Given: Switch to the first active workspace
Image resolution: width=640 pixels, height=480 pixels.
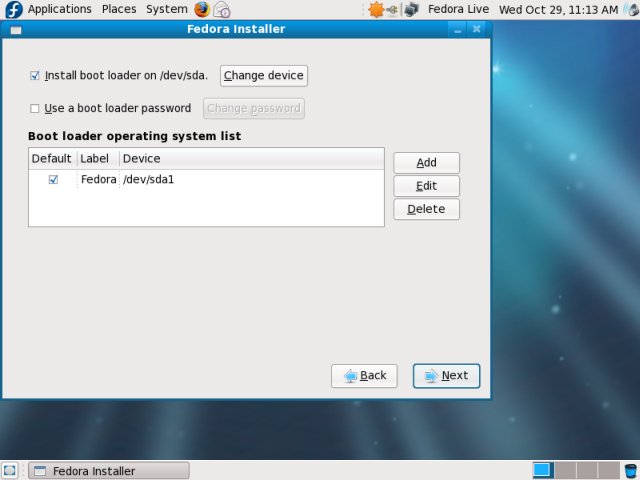Looking at the screenshot, I should click(543, 470).
